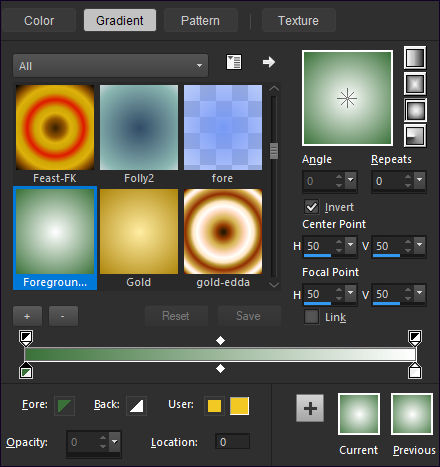Image resolution: width=440 pixels, height=467 pixels.
Task: Click the white arrow icon beside category list
Action: pos(269,62)
